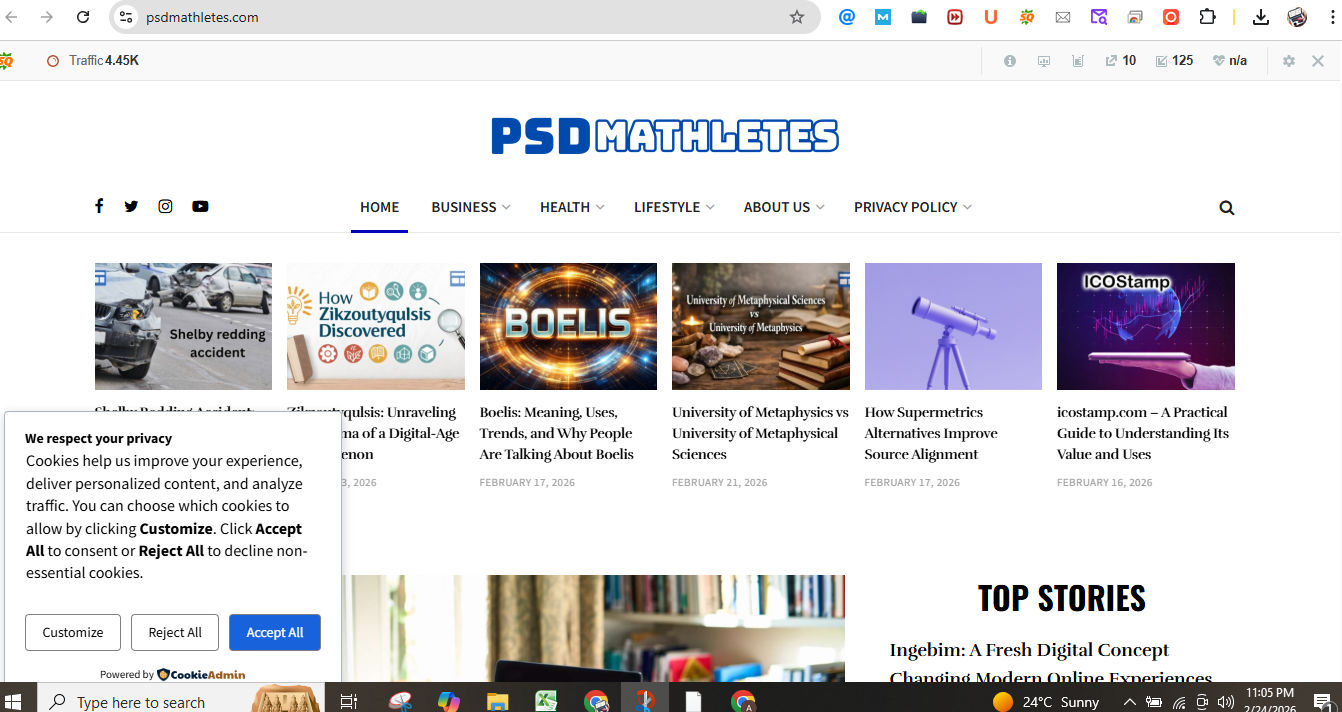Open Ingebim: A Fresh Digital Concept story
Screen dimensions: 1342x712
[1051, 664]
